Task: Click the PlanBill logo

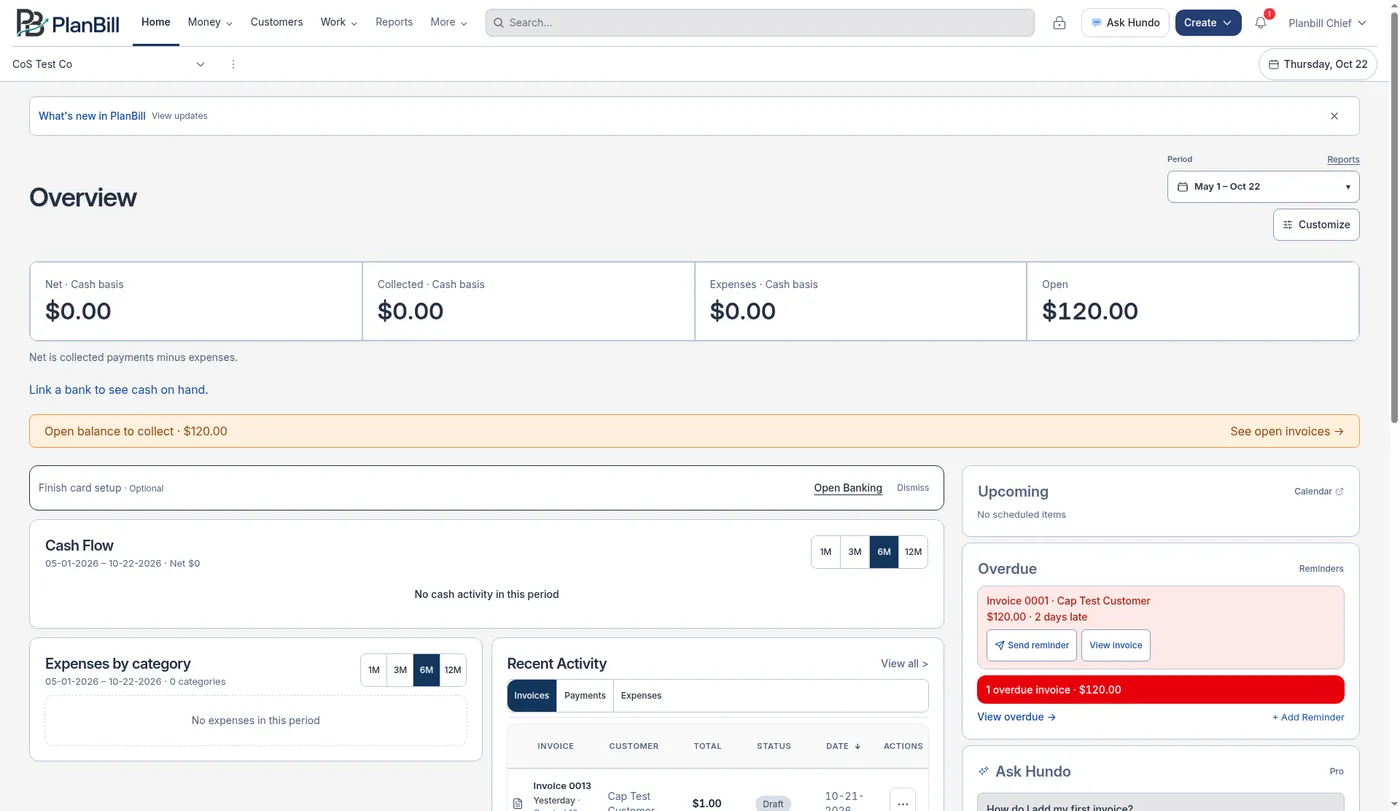Action: tap(68, 23)
